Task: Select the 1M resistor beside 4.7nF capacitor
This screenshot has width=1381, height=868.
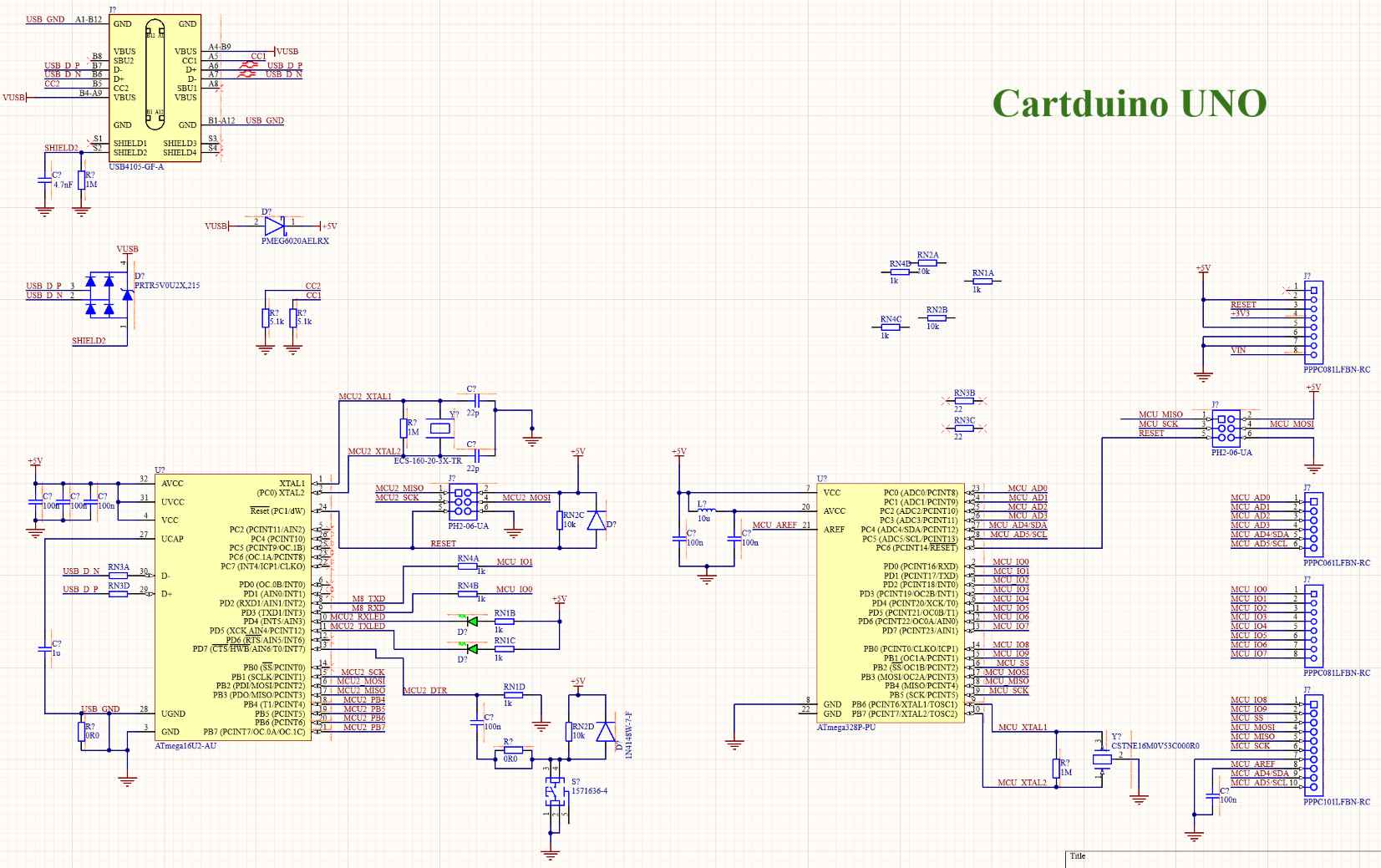Action: coord(81,180)
